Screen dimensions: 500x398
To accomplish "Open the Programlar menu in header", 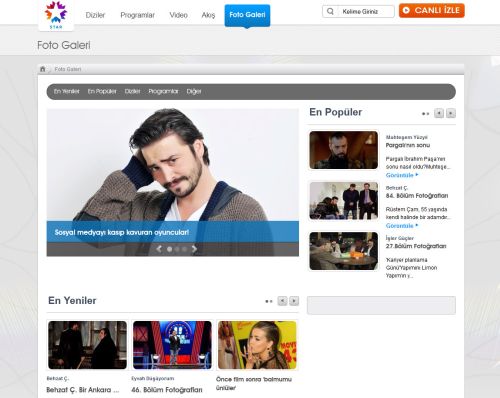I will coord(137,15).
